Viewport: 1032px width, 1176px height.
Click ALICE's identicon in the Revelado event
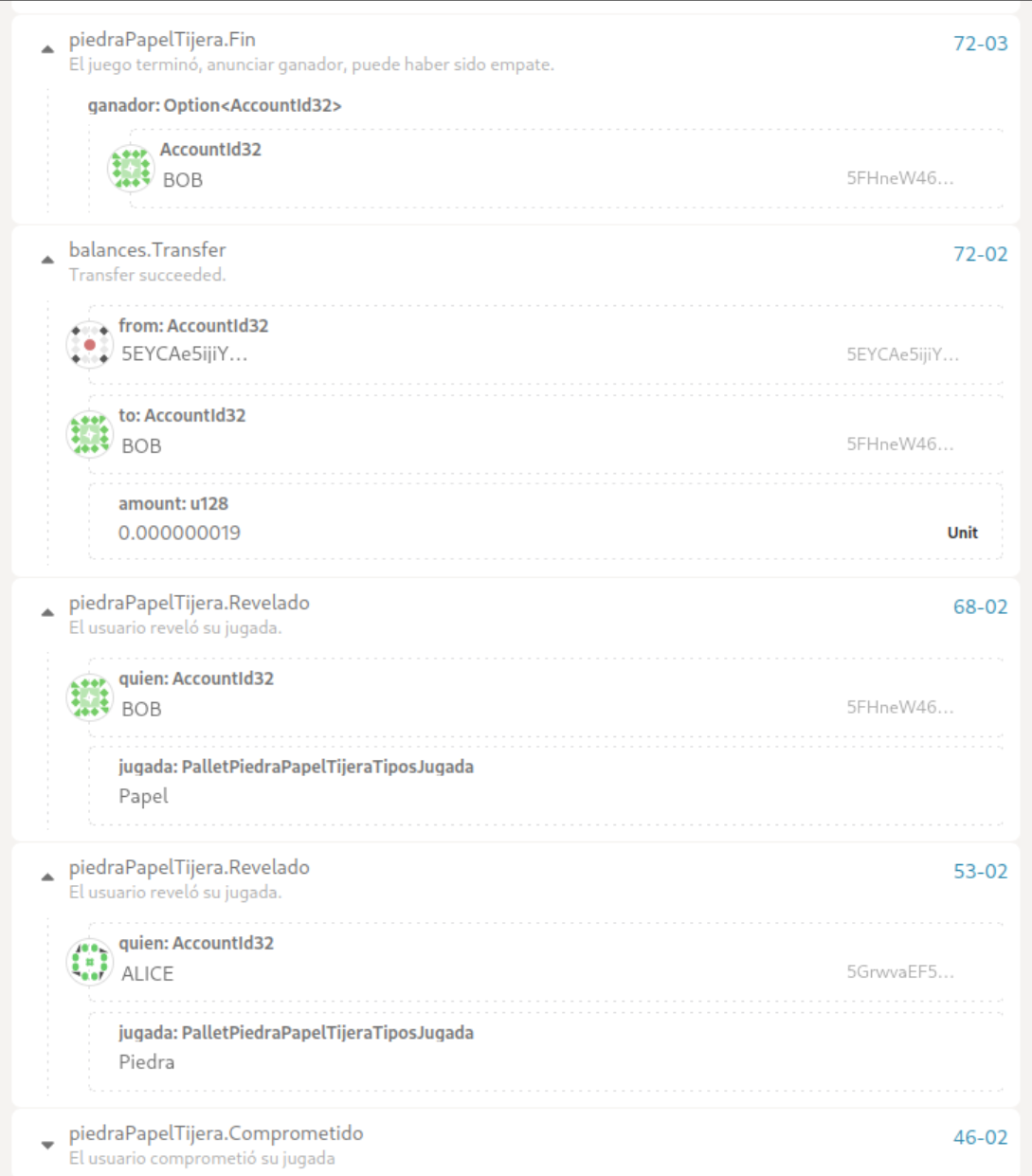[89, 963]
